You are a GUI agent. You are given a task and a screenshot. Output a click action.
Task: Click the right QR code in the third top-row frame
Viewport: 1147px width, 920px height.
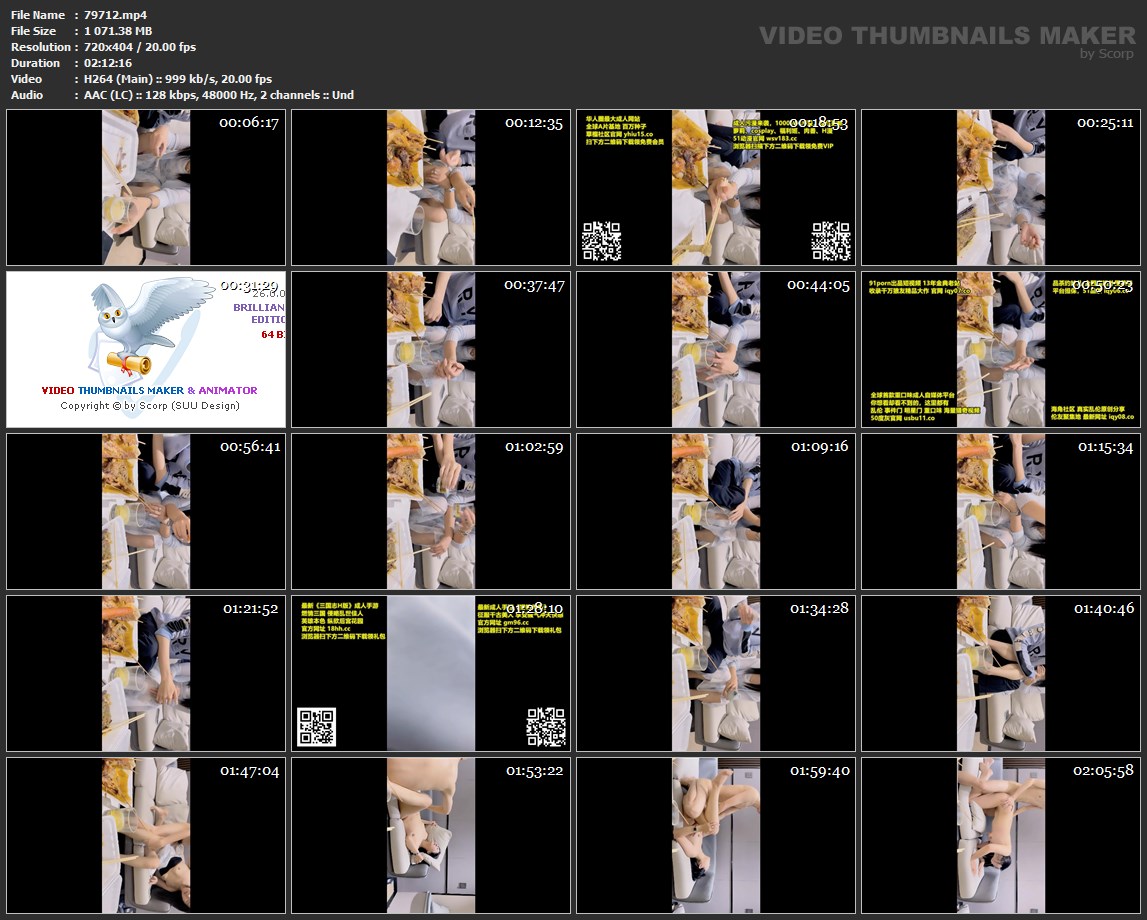coord(830,241)
